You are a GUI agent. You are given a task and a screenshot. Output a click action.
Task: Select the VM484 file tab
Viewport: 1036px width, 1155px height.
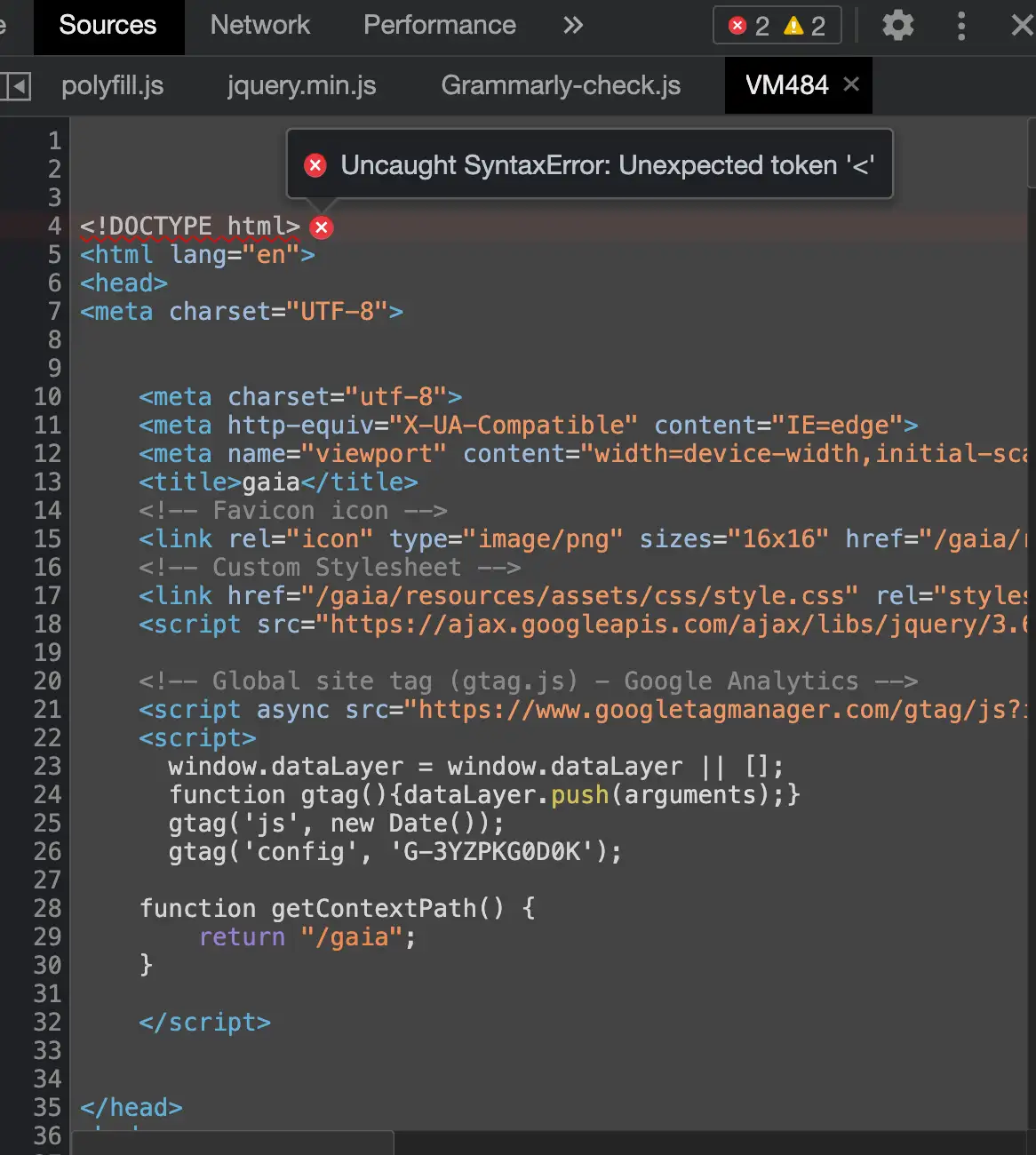786,85
